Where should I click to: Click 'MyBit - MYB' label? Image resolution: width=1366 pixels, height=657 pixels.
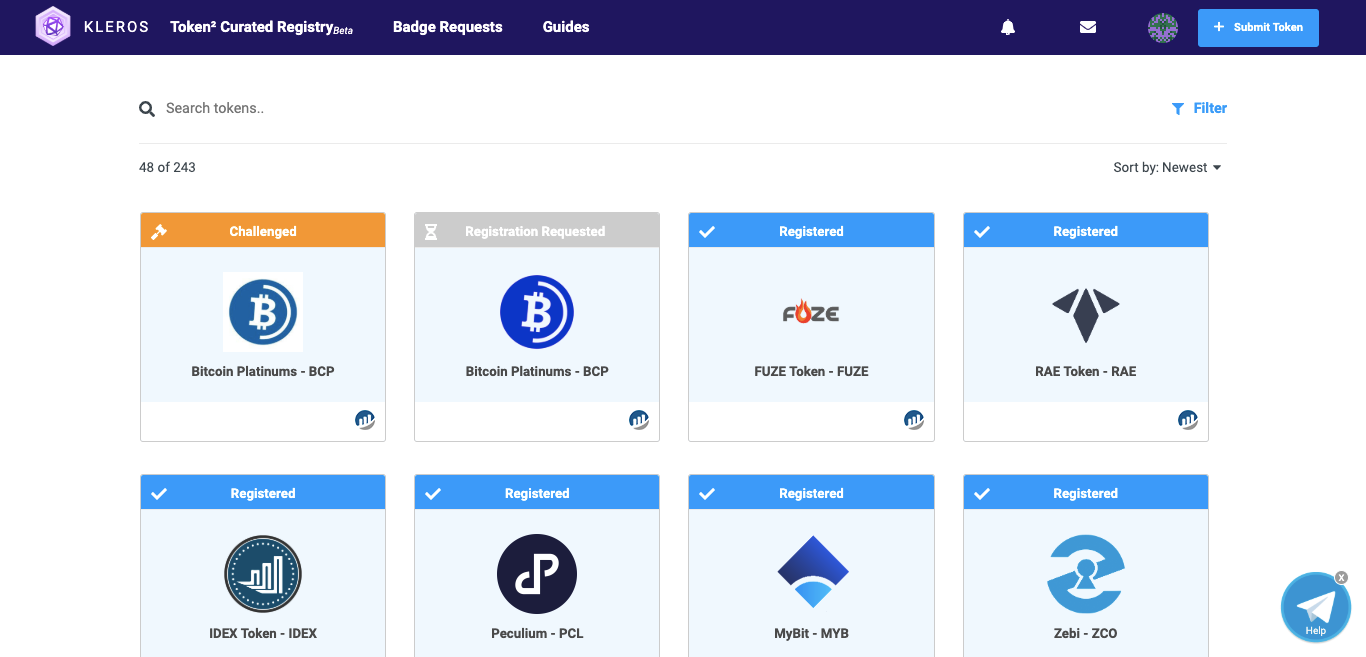(x=811, y=633)
